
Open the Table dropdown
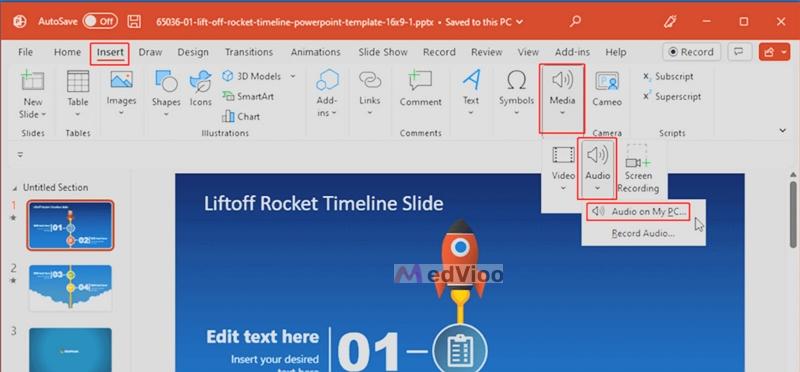point(78,94)
